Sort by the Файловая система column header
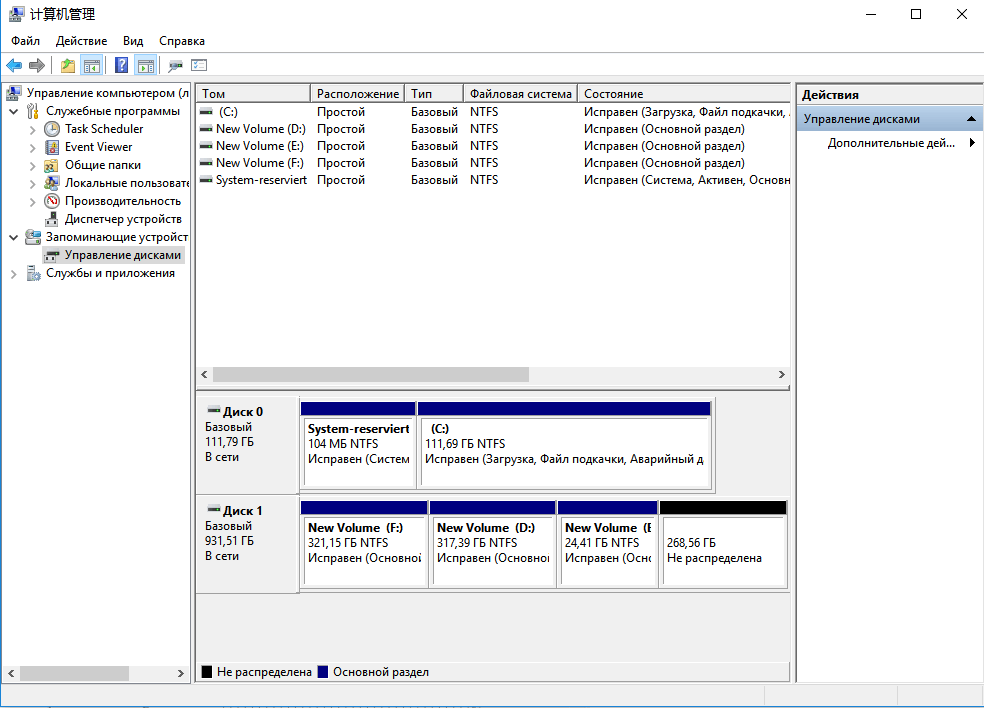This screenshot has height=708, width=984. tap(520, 94)
